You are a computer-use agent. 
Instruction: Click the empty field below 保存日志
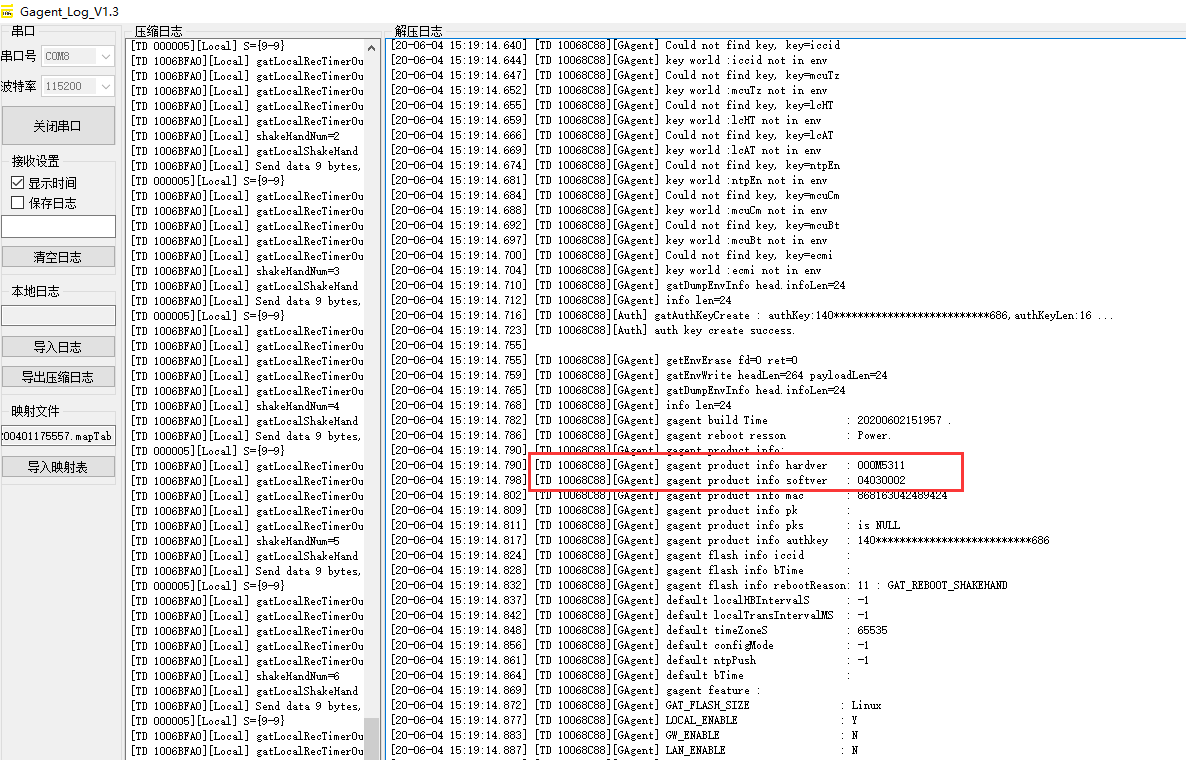pos(58,227)
